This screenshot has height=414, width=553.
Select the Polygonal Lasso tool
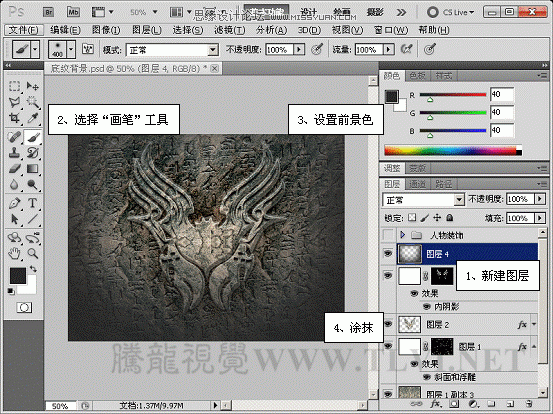pos(14,102)
